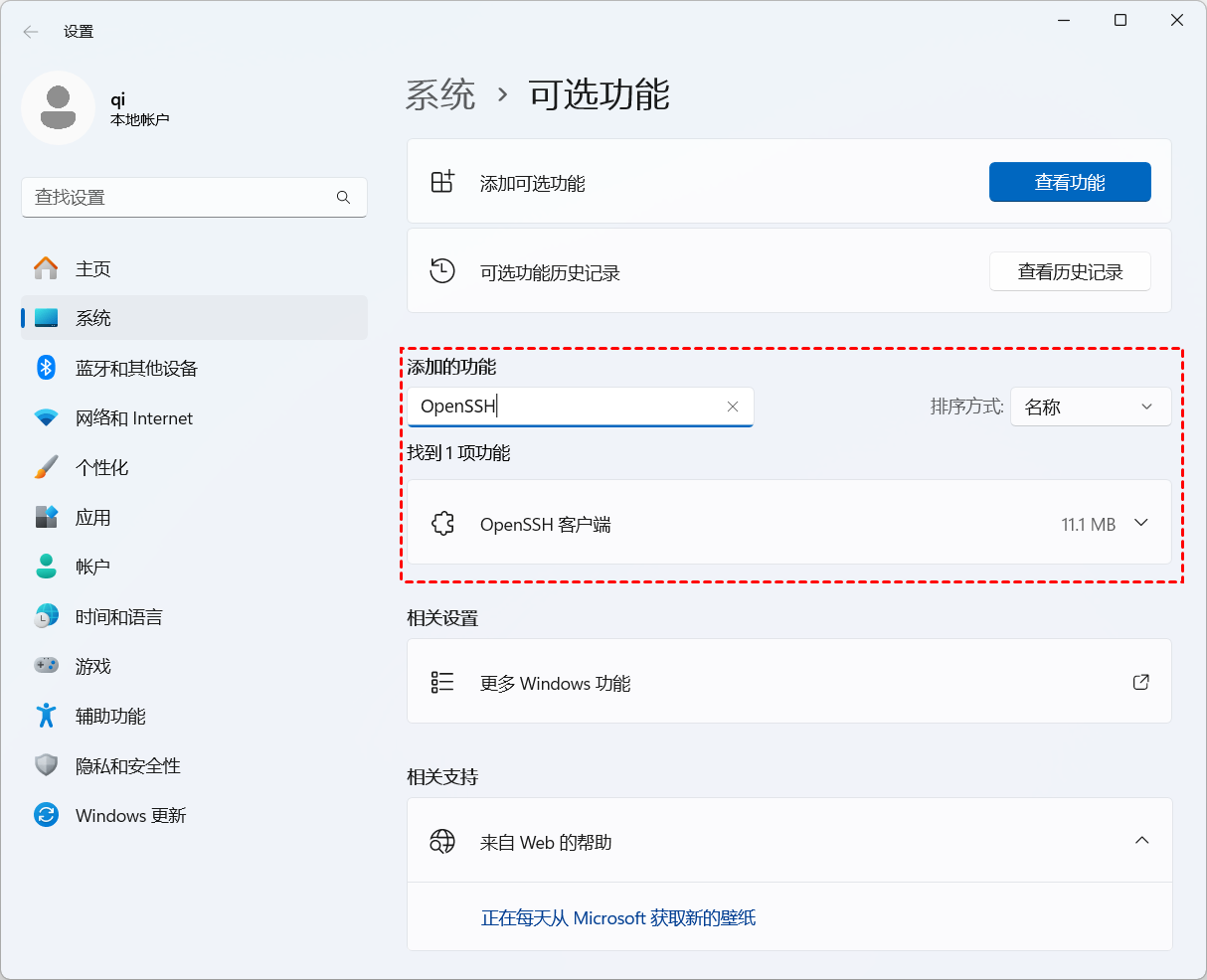This screenshot has width=1207, height=980.
Task: Open 更多 Windows 功能
Action: (789, 682)
